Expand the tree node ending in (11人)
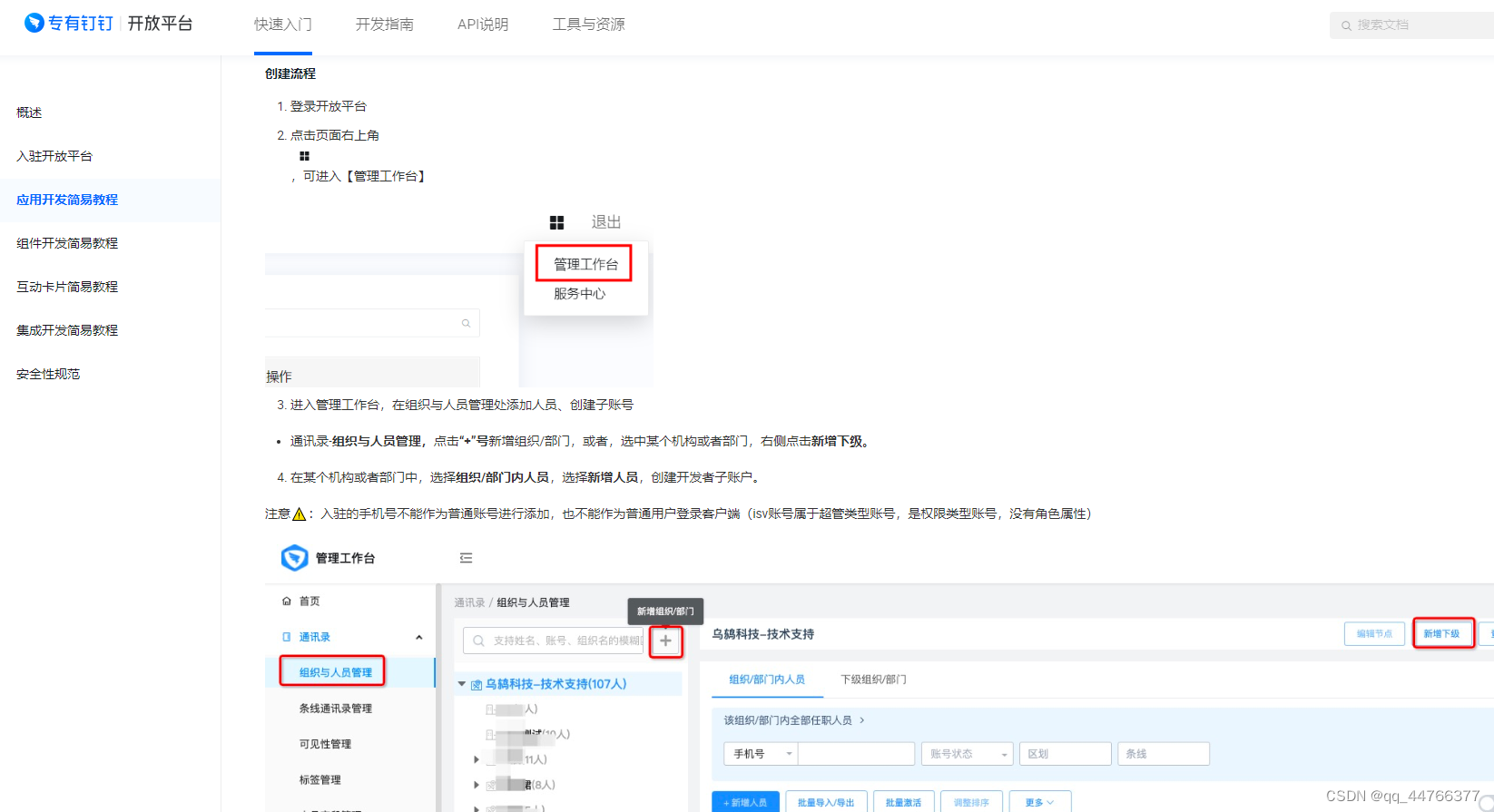The width and height of the screenshot is (1494, 812). pyautogui.click(x=477, y=759)
